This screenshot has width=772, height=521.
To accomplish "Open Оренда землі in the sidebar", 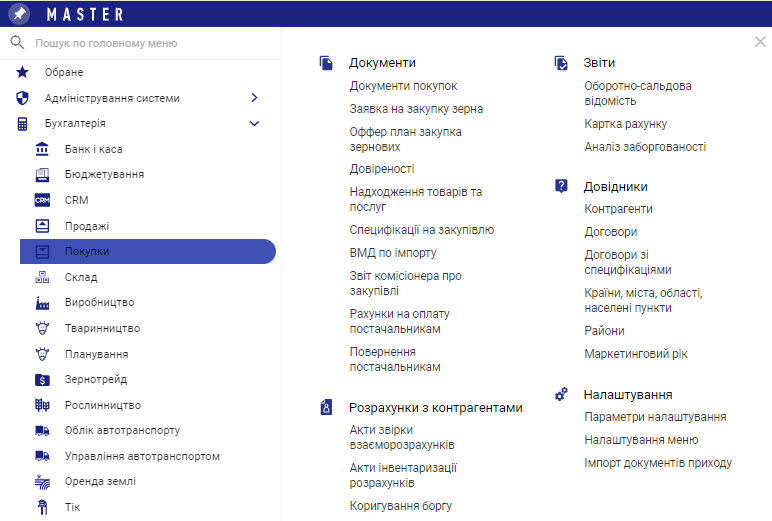I will [100, 481].
